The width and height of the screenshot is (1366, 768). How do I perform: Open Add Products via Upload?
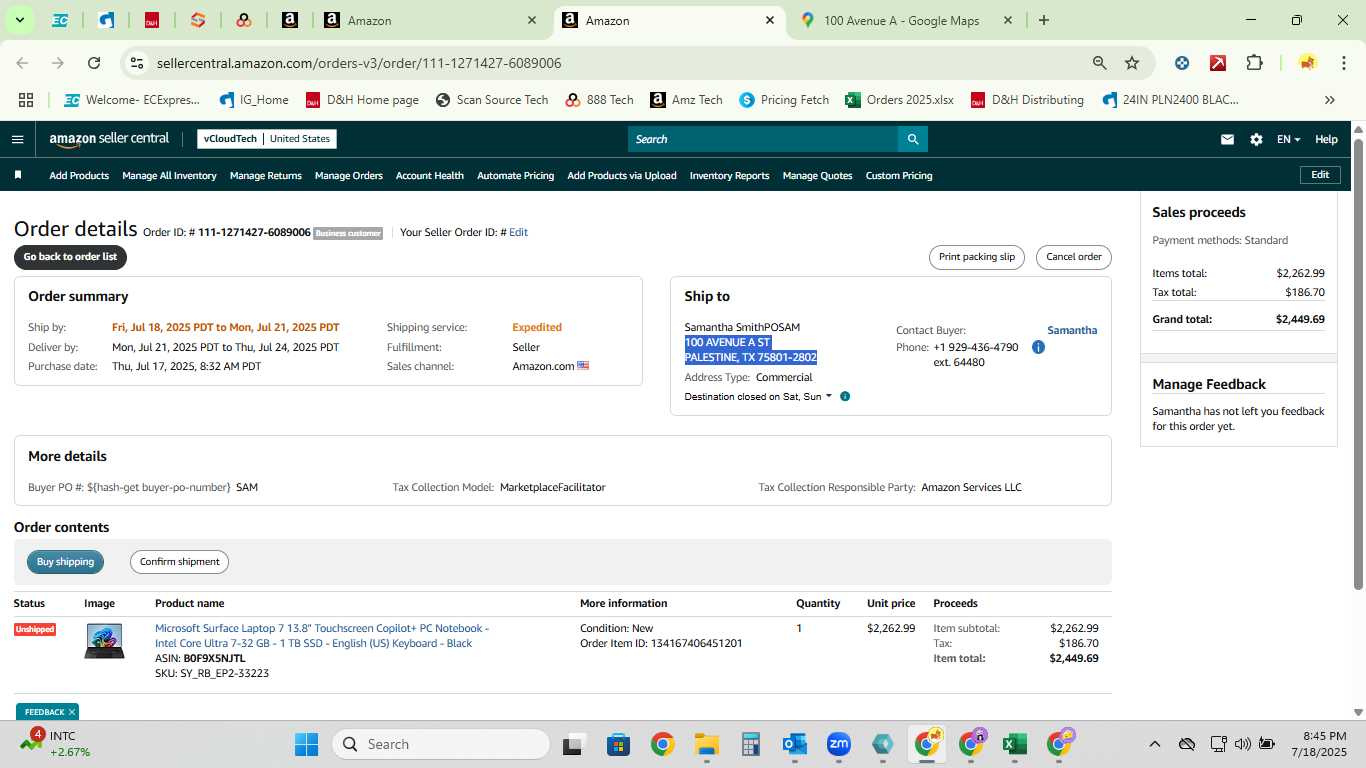(x=622, y=176)
